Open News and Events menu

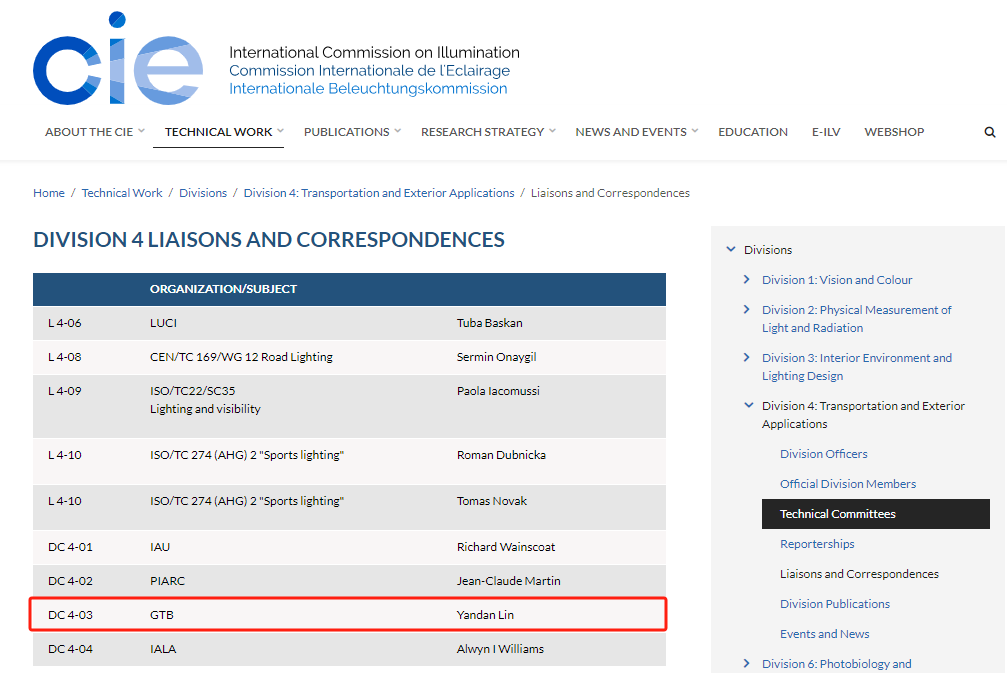(636, 132)
